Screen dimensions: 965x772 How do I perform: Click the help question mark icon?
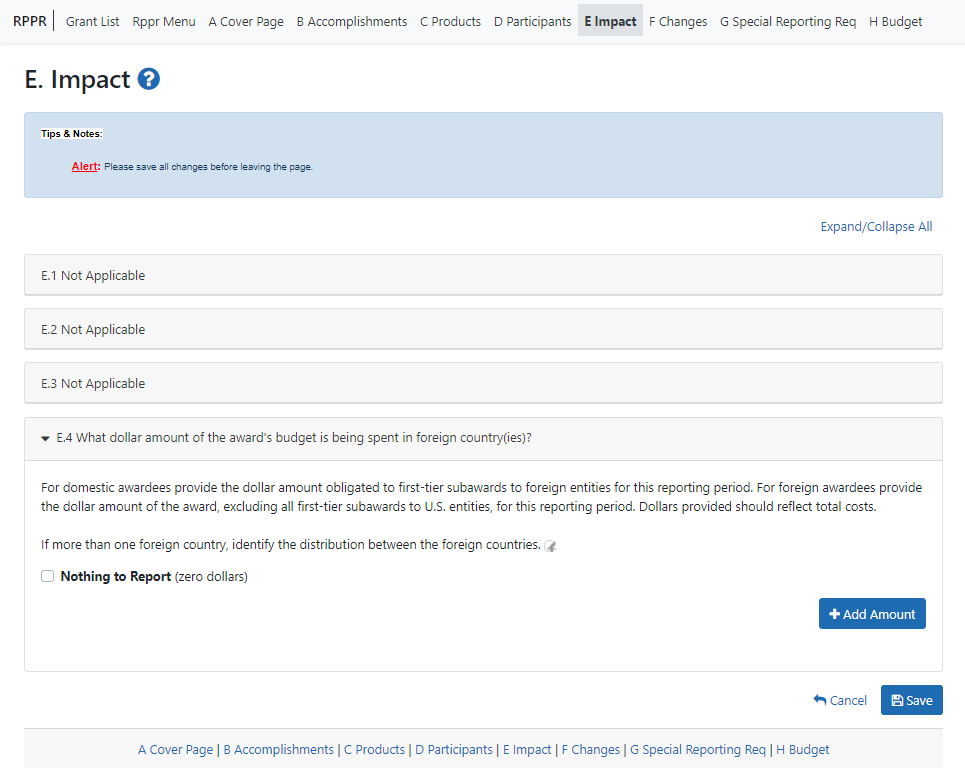[149, 79]
